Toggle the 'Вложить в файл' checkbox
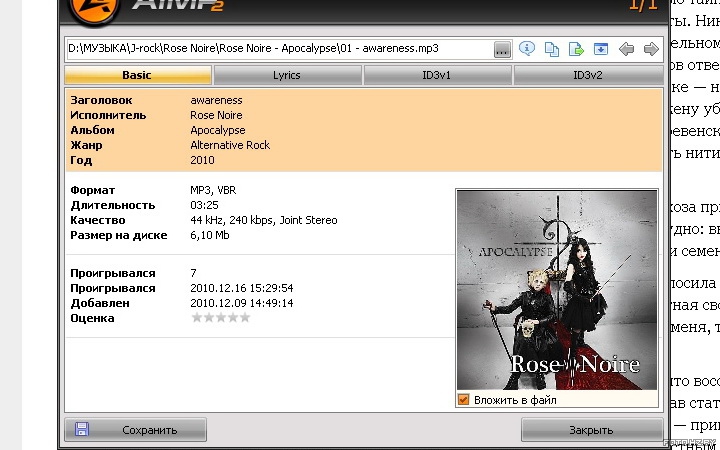Viewport: 720px width, 450px height. coord(463,400)
